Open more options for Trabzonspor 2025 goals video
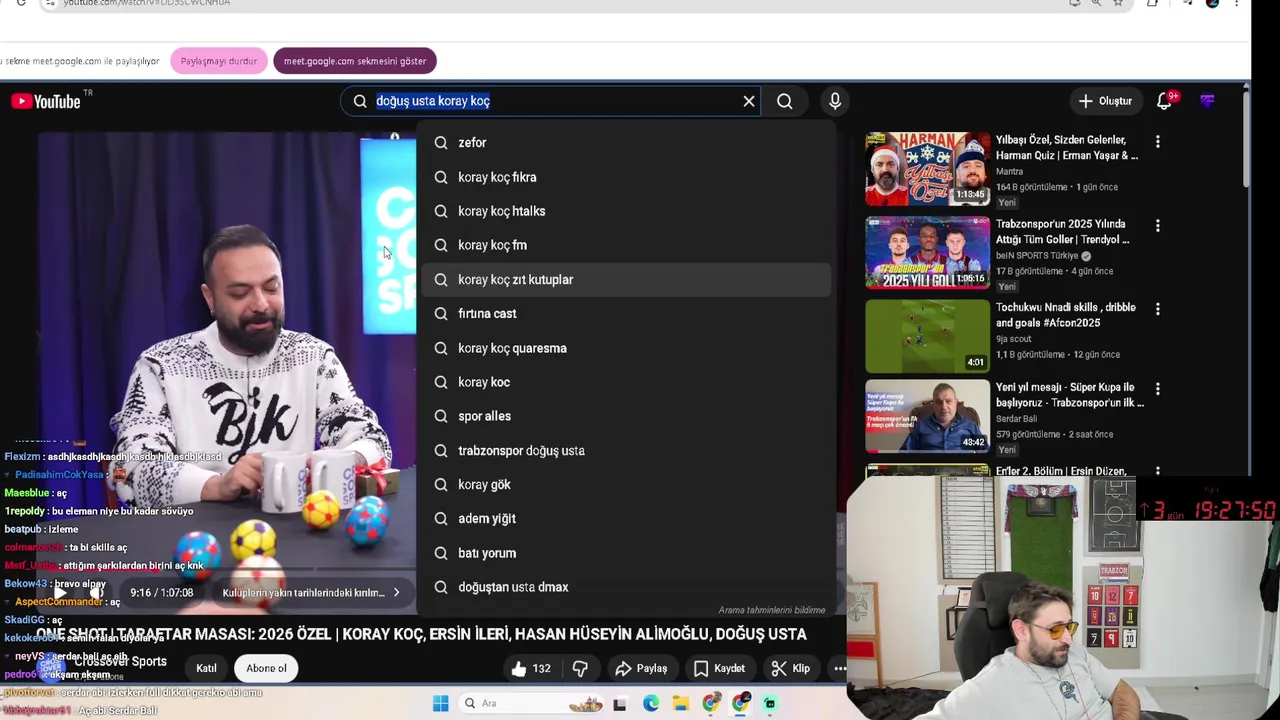This screenshot has height=720, width=1280. [1158, 226]
